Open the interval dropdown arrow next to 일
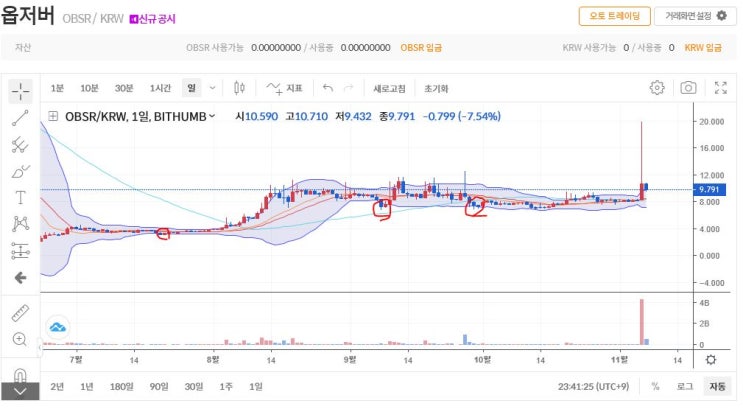This screenshot has height=409, width=743. point(212,88)
